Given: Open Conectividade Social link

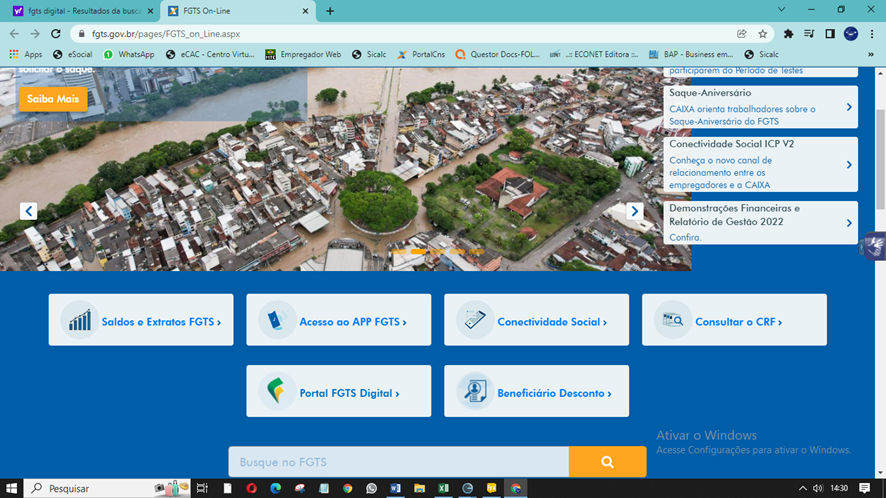Looking at the screenshot, I should (536, 321).
